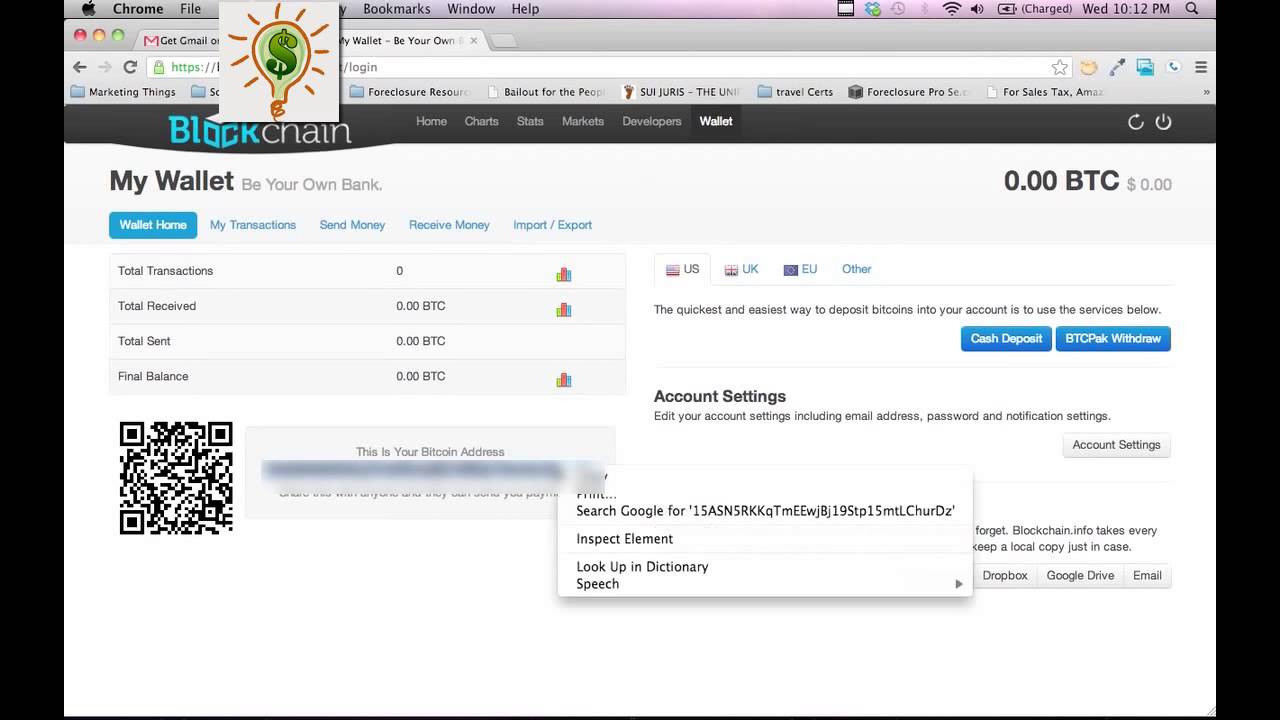Go back with browser back arrow

(x=80, y=67)
